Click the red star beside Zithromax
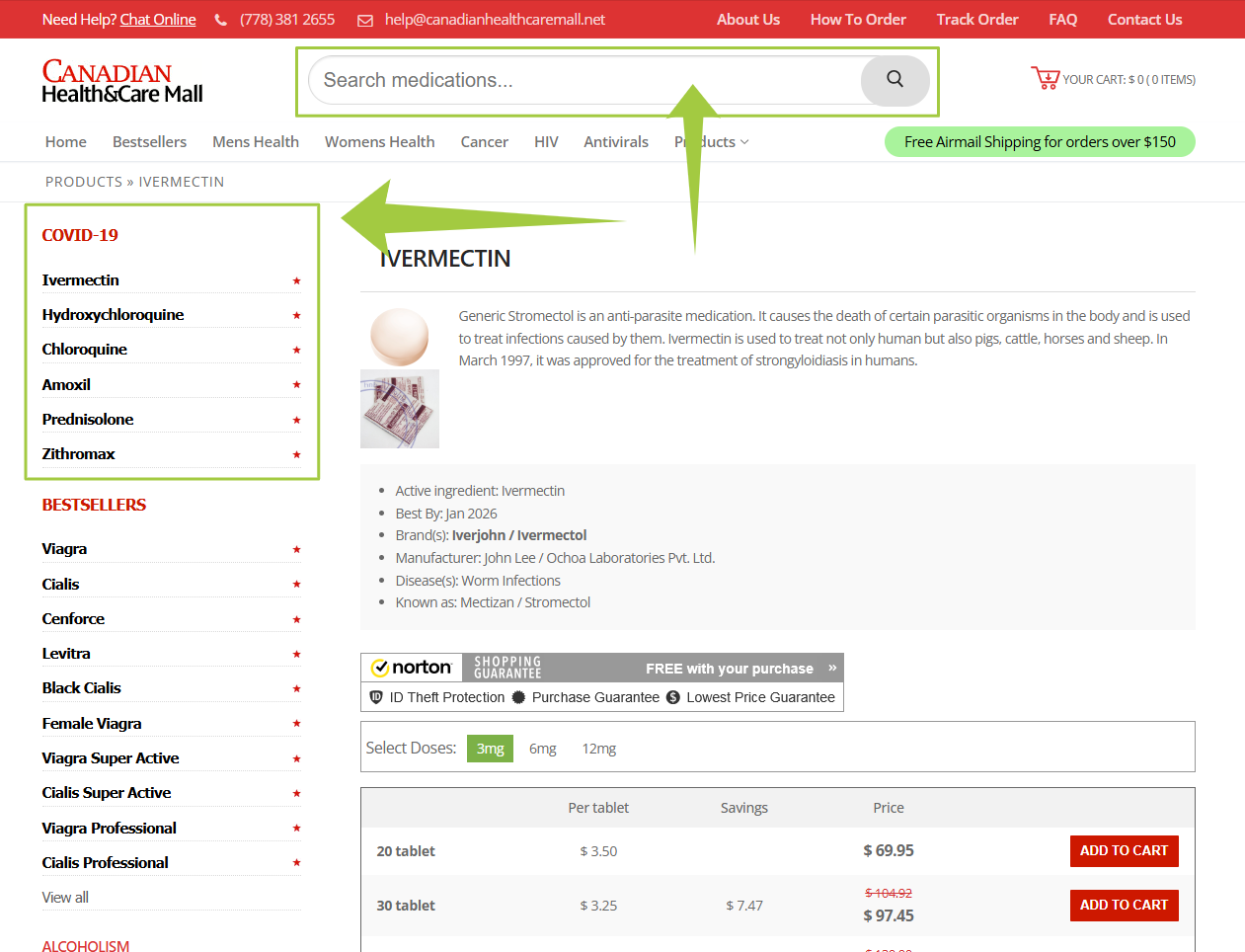The height and width of the screenshot is (952, 1245). [x=296, y=455]
